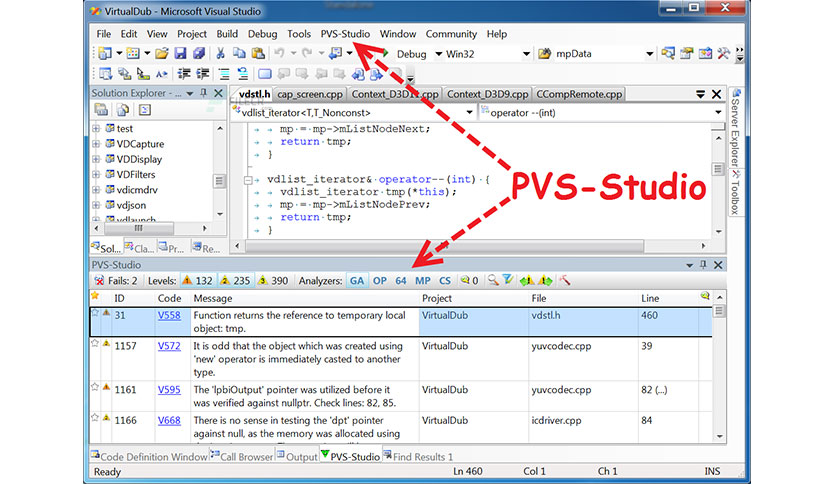
Task: Toggle the CS analyzer filter
Action: point(445,280)
